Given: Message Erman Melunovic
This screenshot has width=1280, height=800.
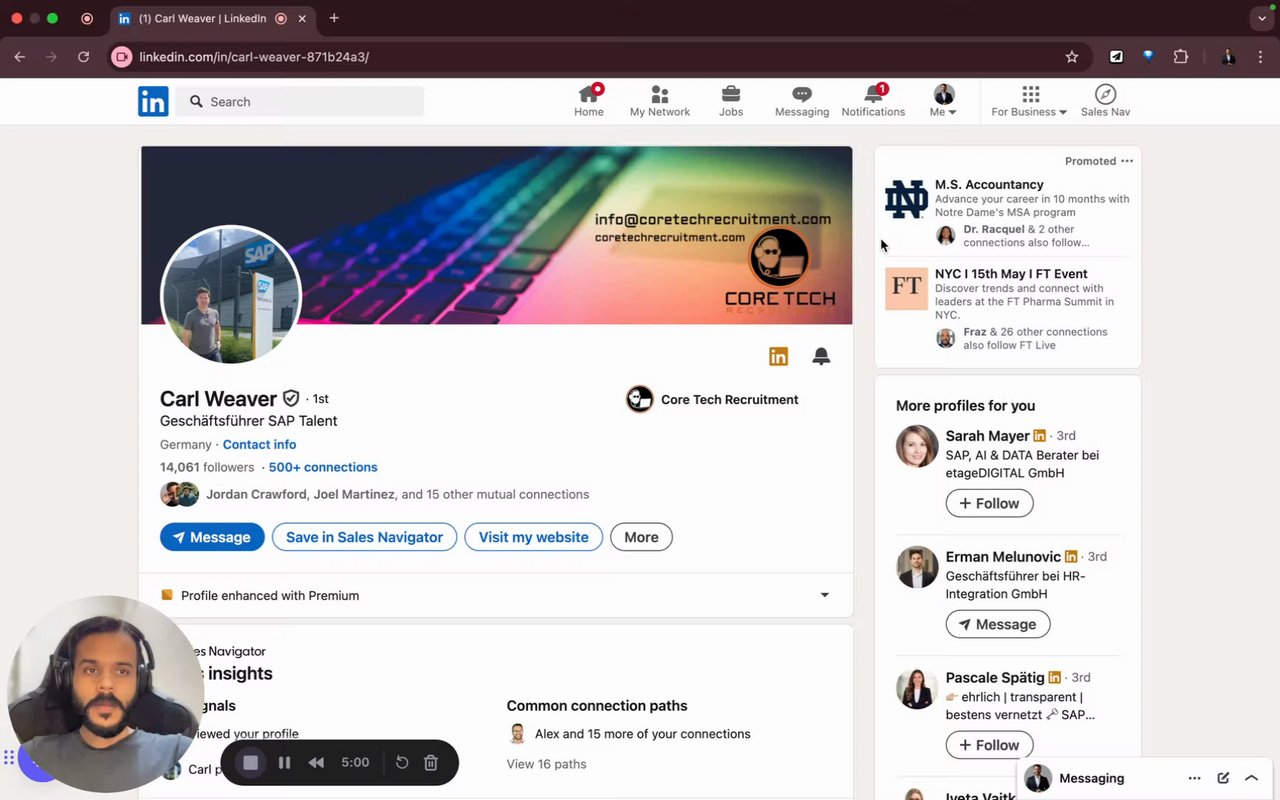Looking at the screenshot, I should [x=997, y=624].
